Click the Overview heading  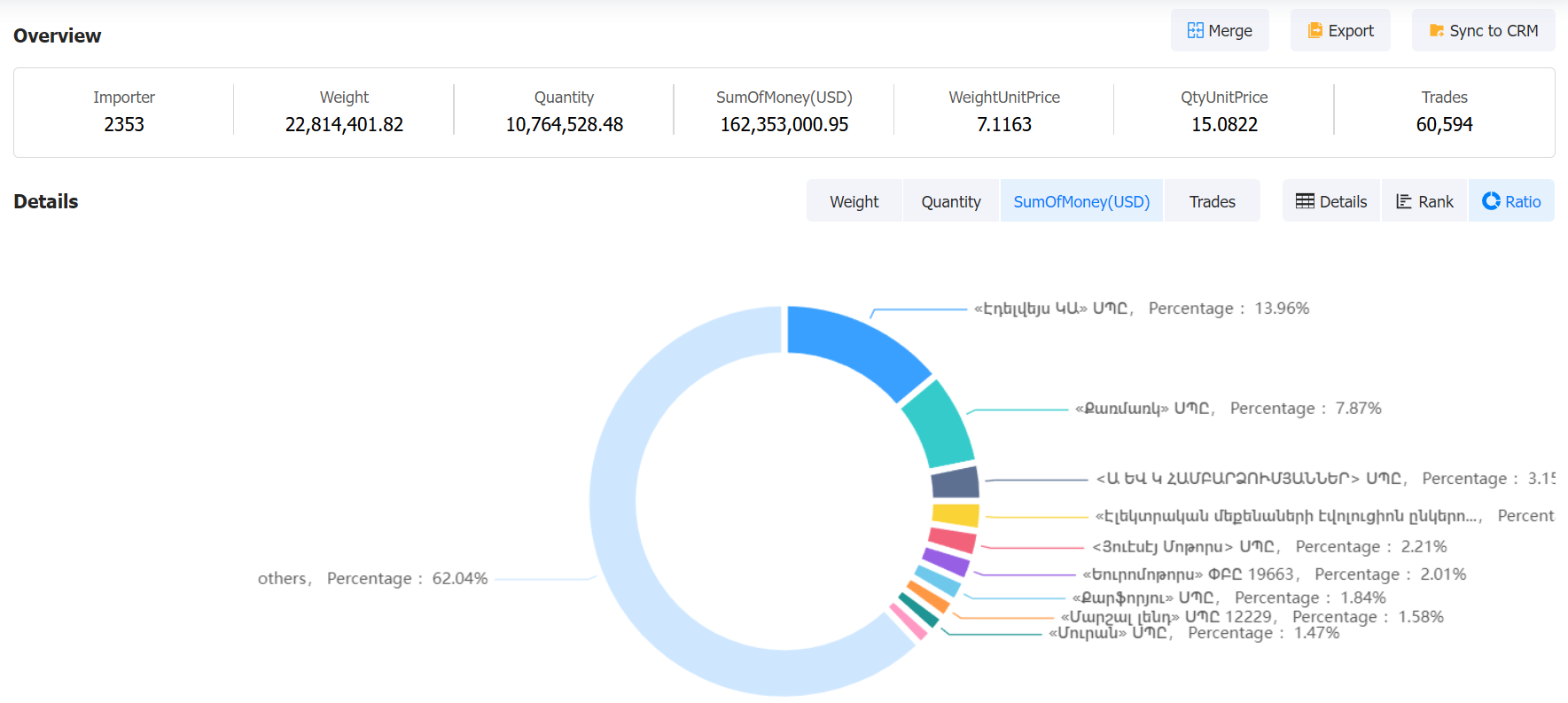58,36
